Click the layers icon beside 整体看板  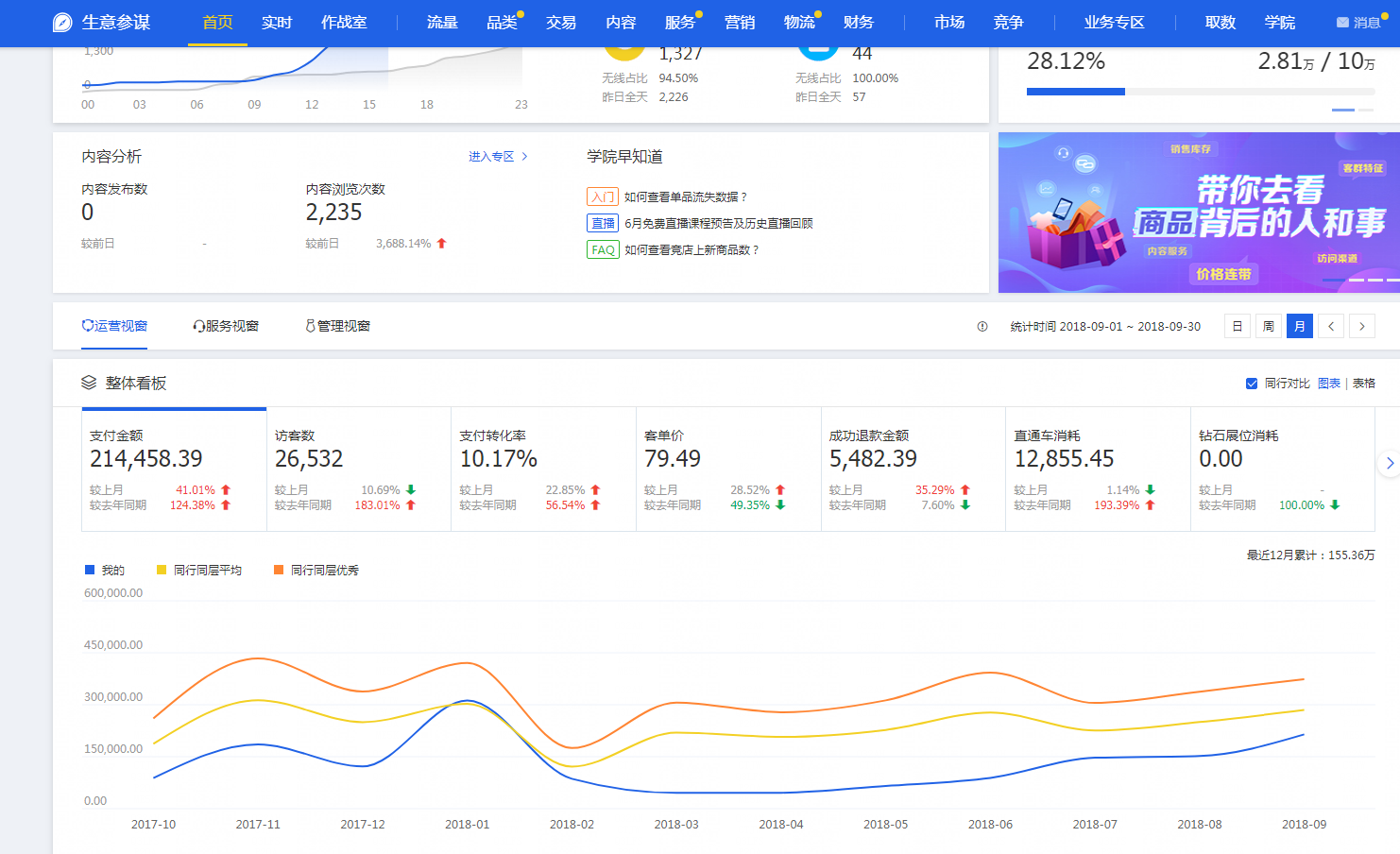89,383
